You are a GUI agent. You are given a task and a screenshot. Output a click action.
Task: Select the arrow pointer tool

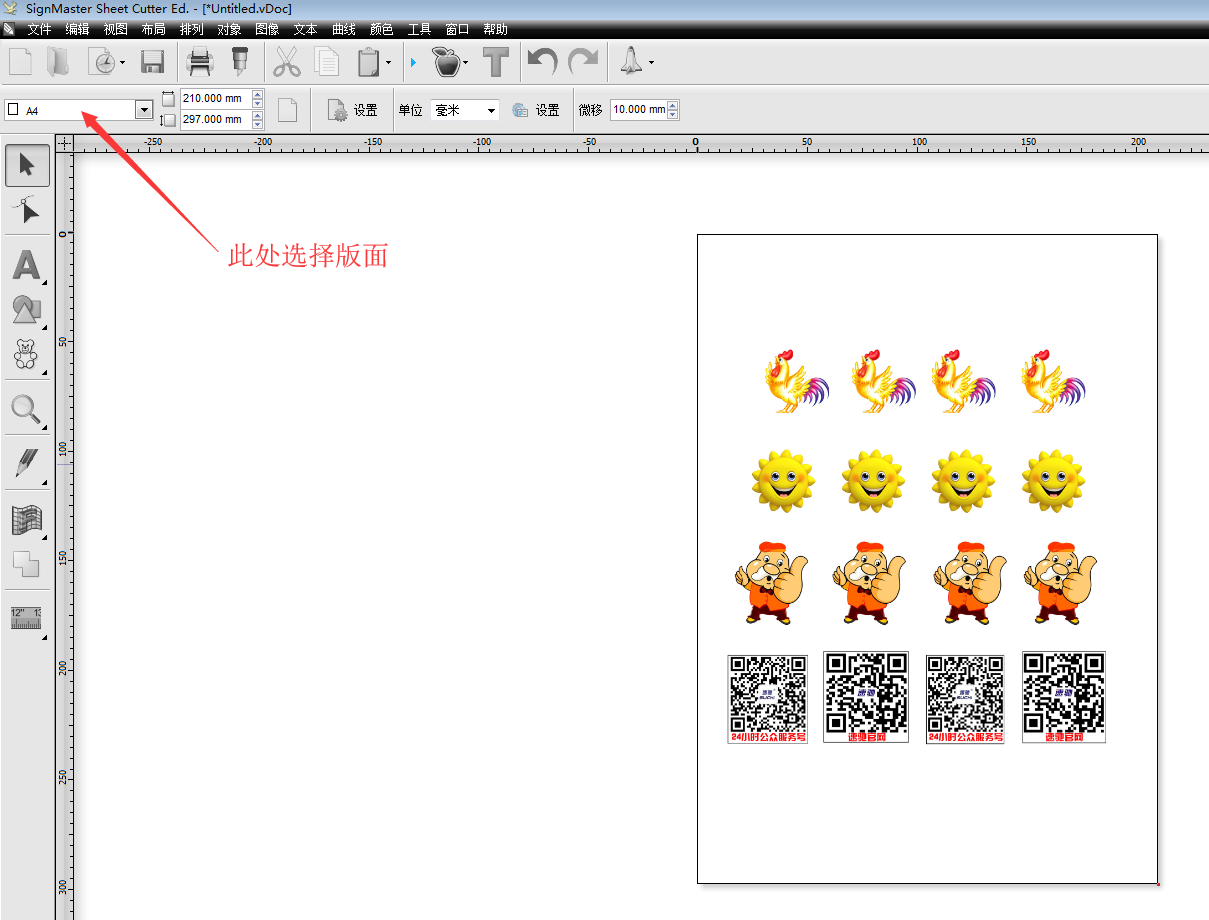click(27, 166)
